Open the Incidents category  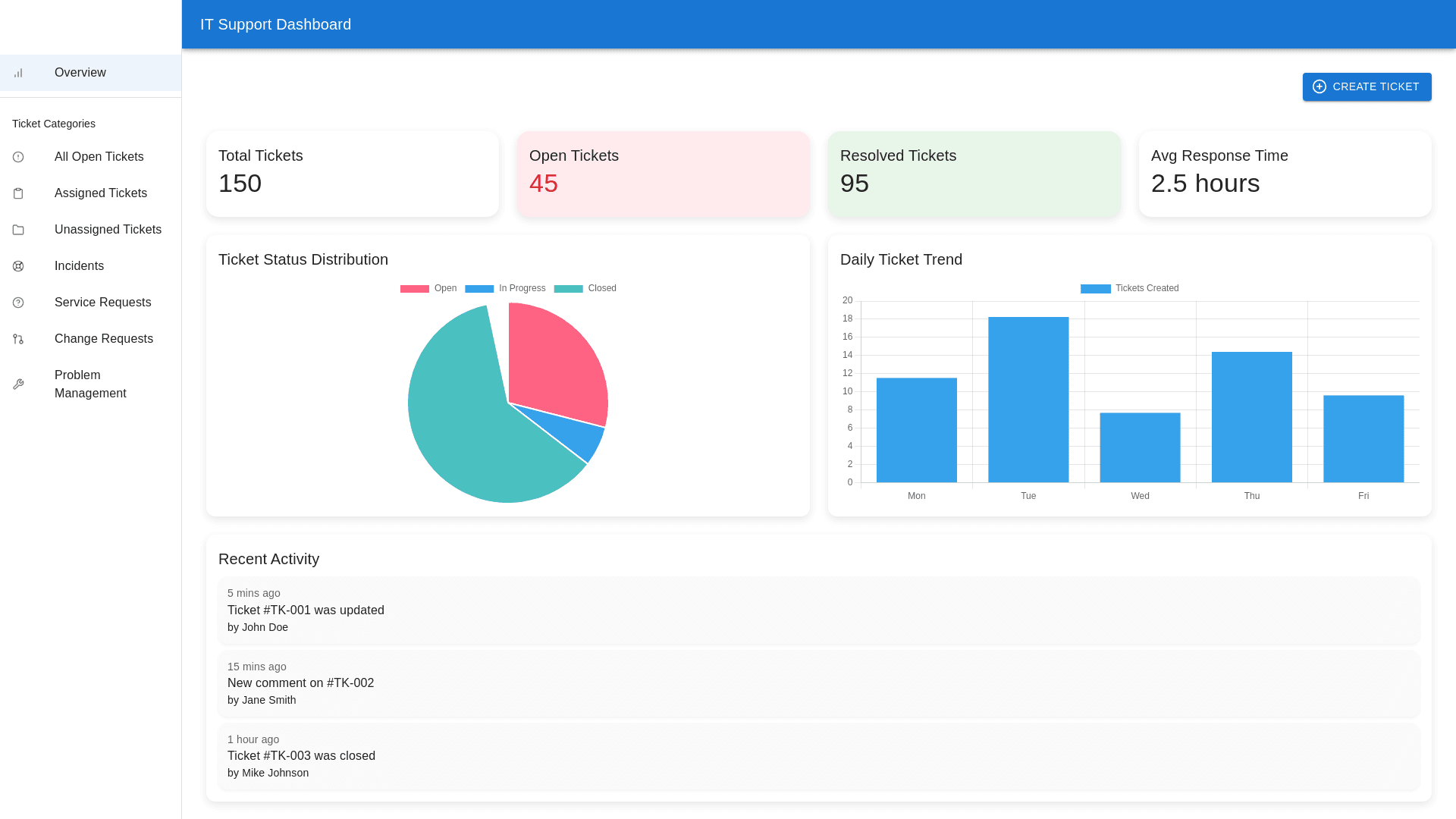79,266
